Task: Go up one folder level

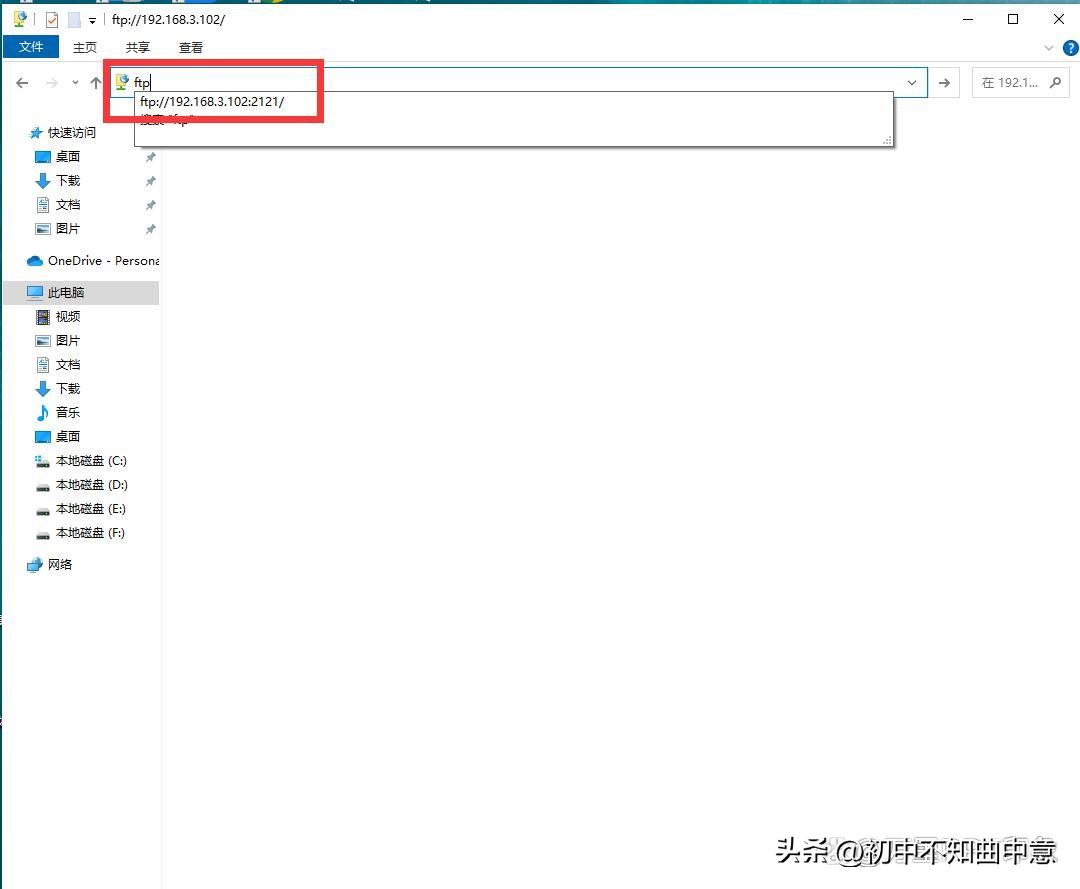Action: pos(96,83)
